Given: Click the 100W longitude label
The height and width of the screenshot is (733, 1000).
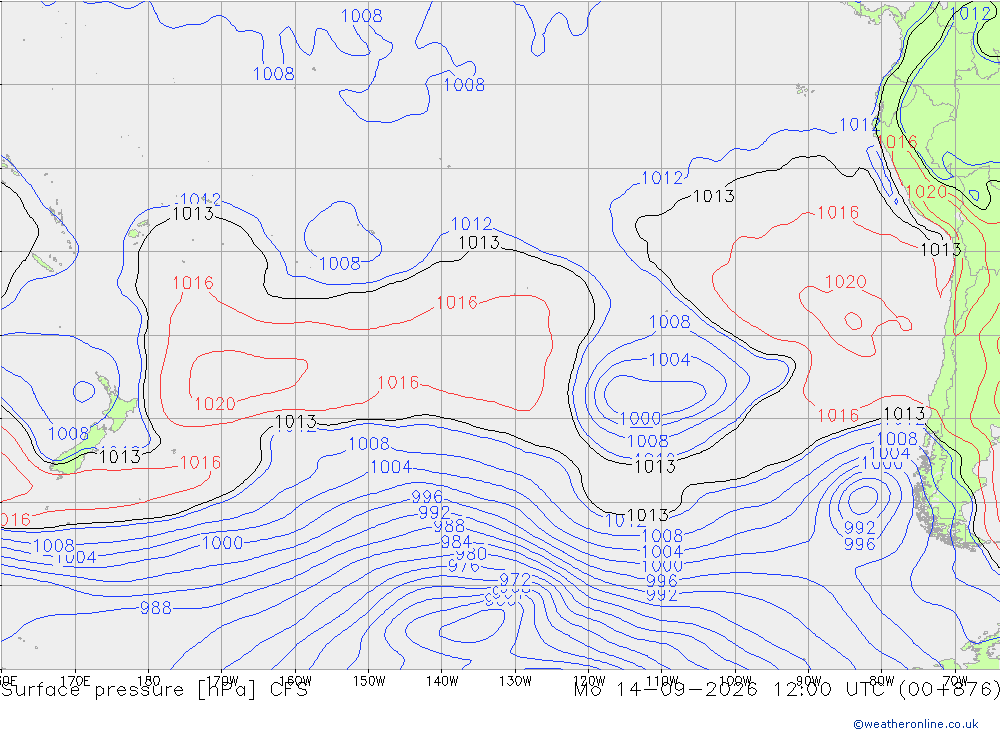Looking at the screenshot, I should 735,681.
